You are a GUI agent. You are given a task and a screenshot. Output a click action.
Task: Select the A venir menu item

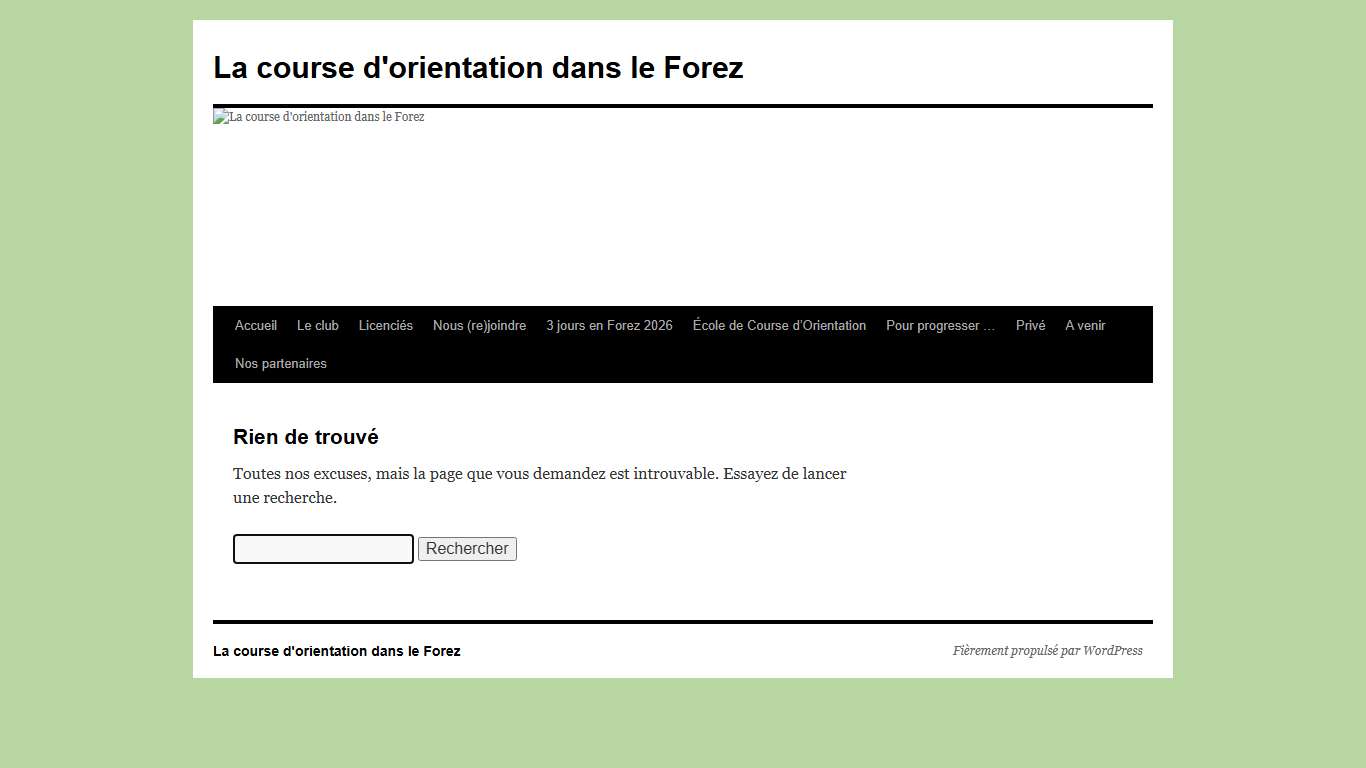(1085, 325)
